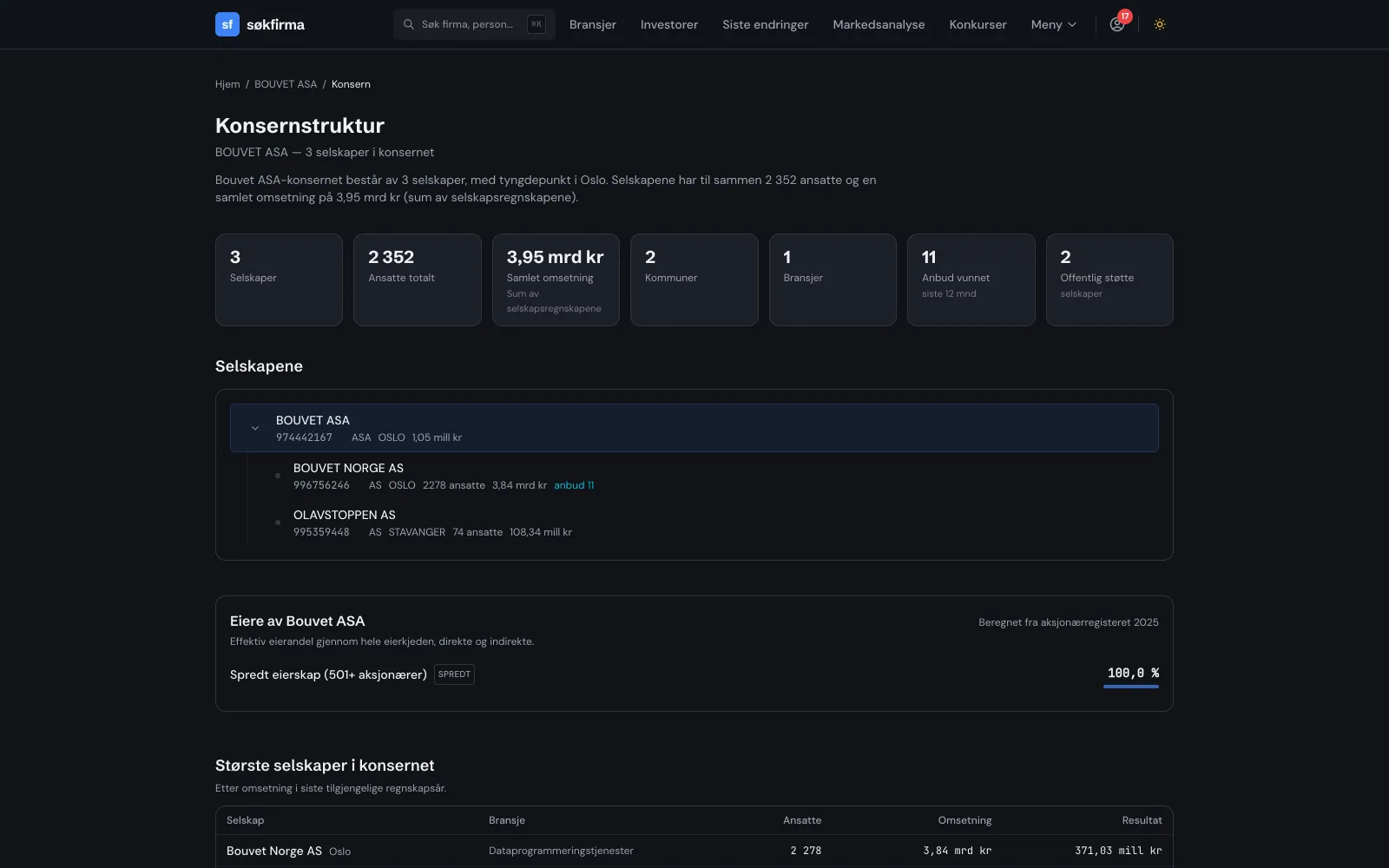This screenshot has height=868, width=1389.
Task: Click the Største selskaper i konsernet heading
Action: [325, 766]
